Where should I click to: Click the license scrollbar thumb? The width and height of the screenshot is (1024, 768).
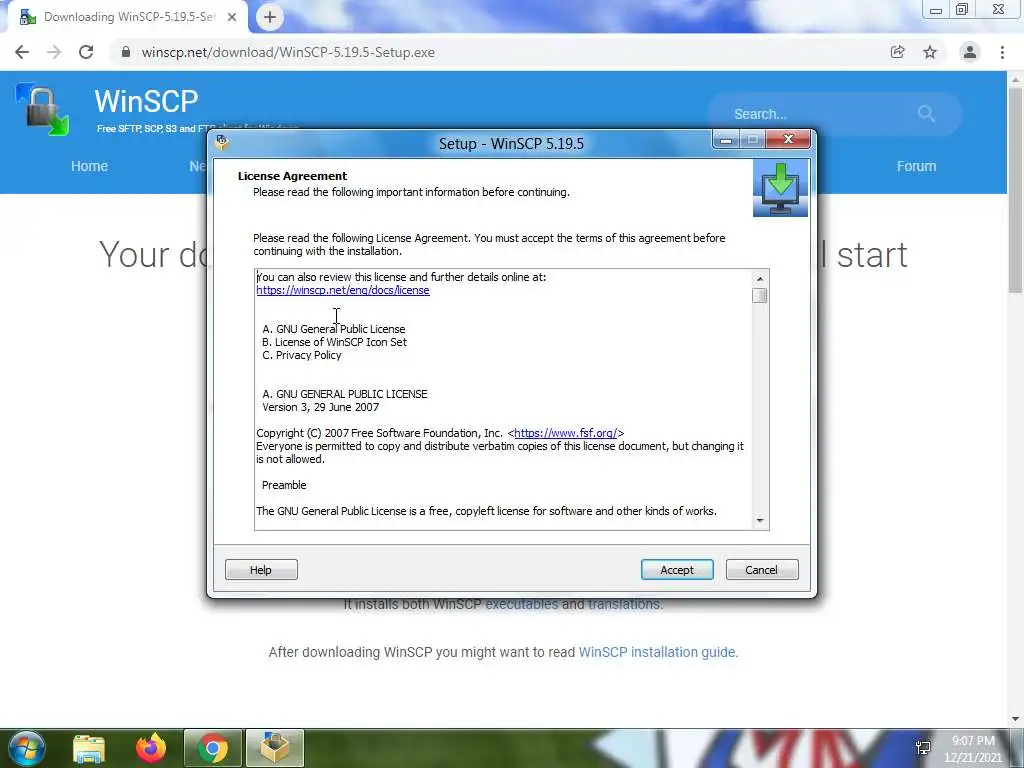760,296
